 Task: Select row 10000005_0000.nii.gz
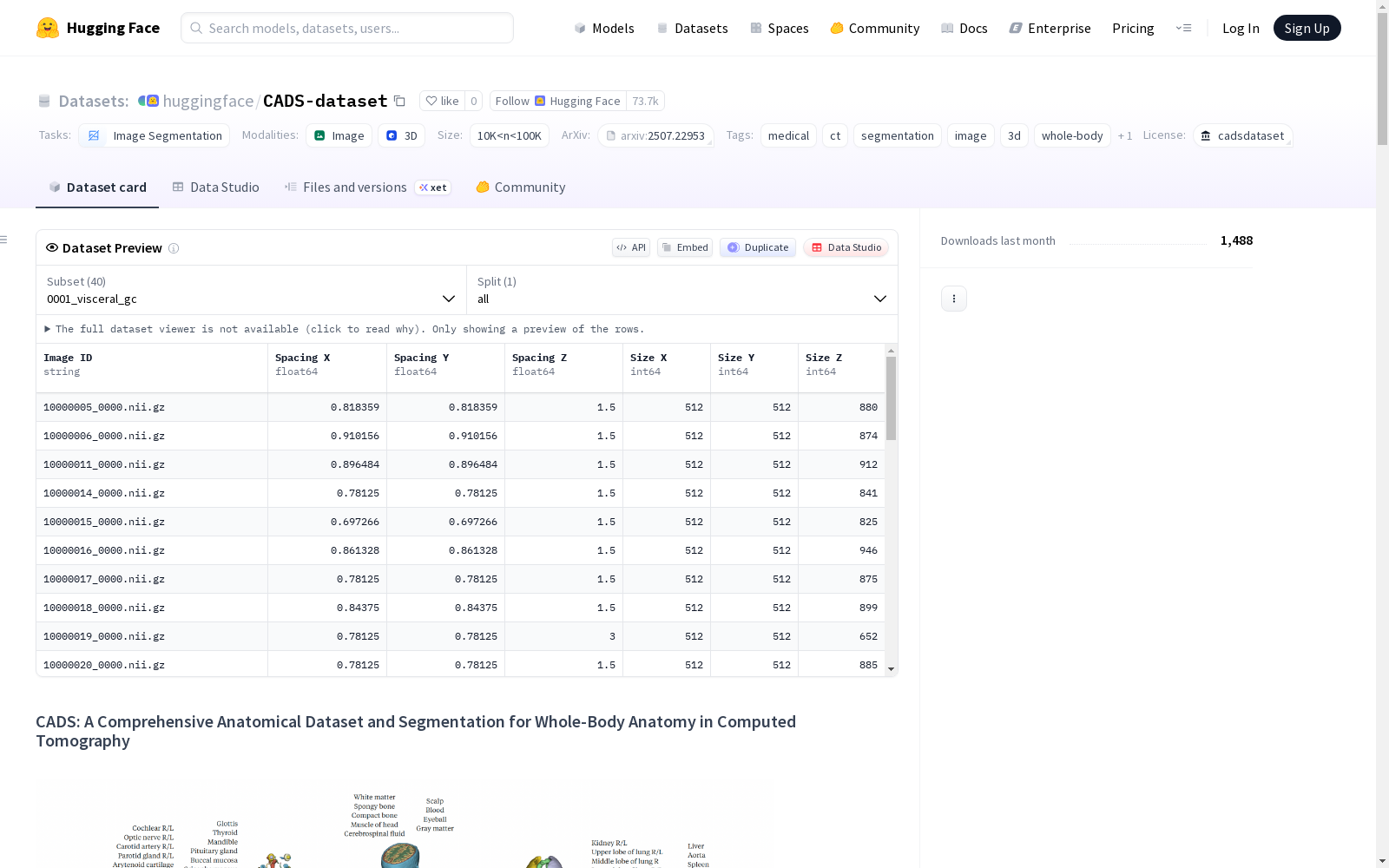tap(460, 407)
